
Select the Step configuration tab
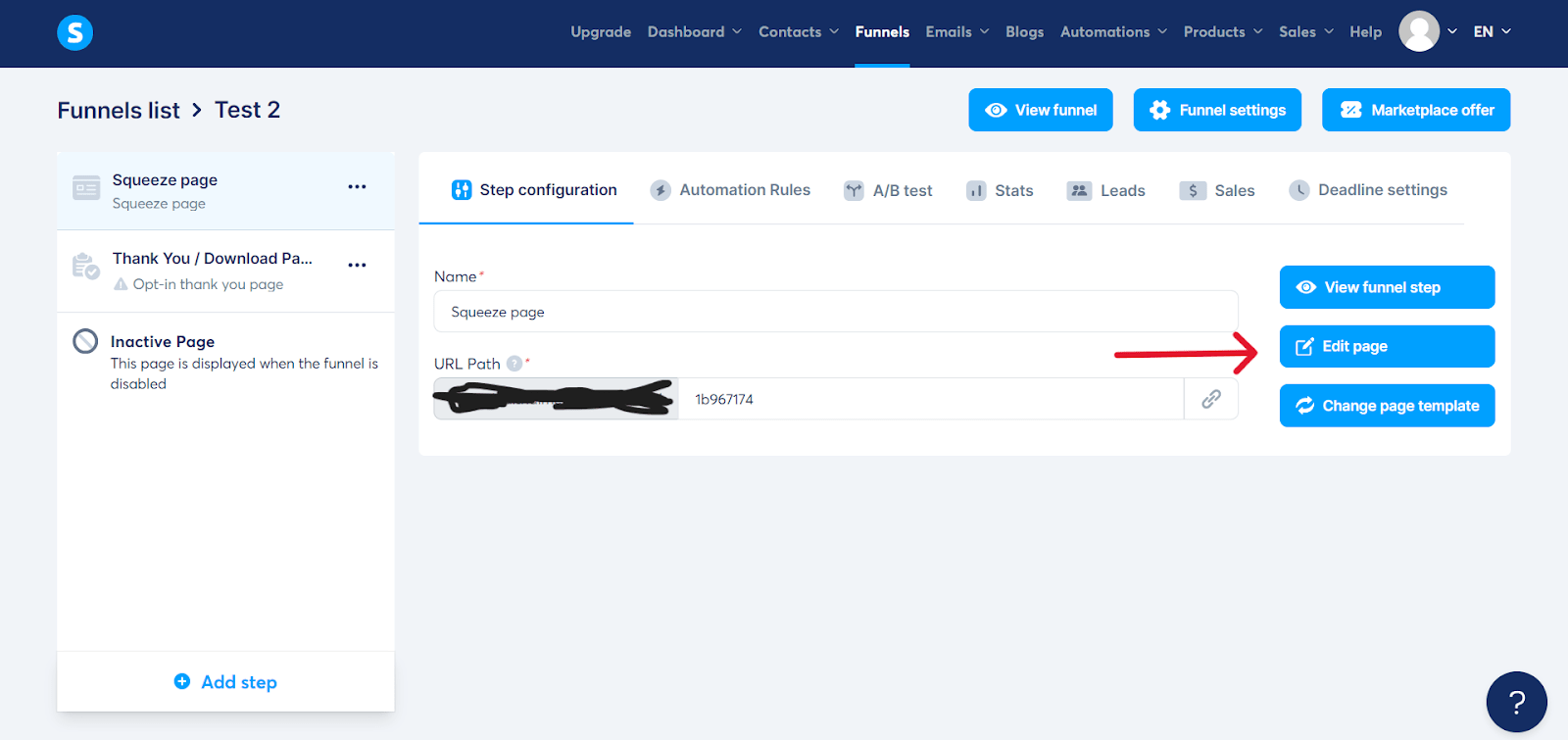(x=534, y=190)
